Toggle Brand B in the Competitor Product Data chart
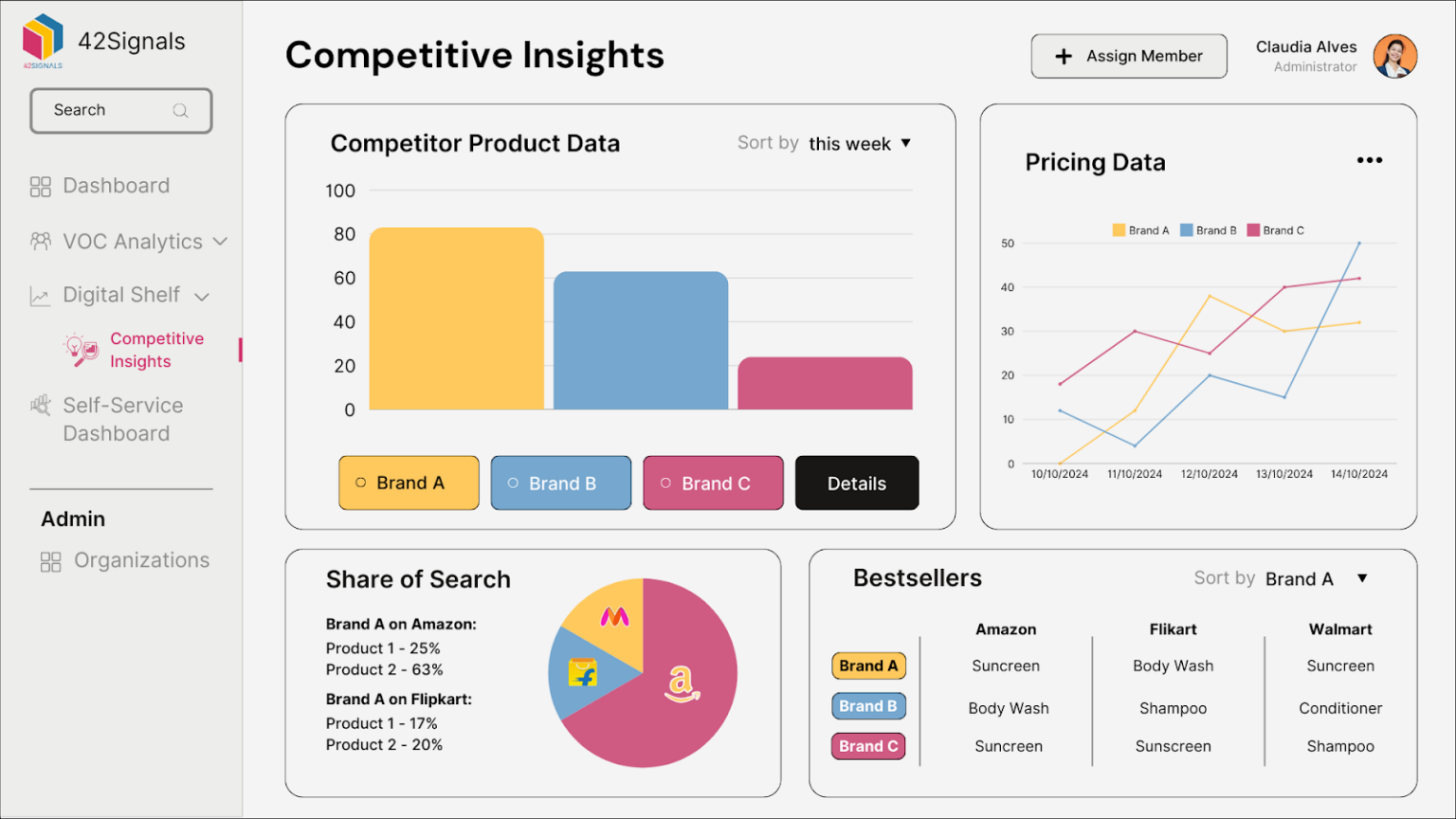1456x819 pixels. (x=560, y=483)
